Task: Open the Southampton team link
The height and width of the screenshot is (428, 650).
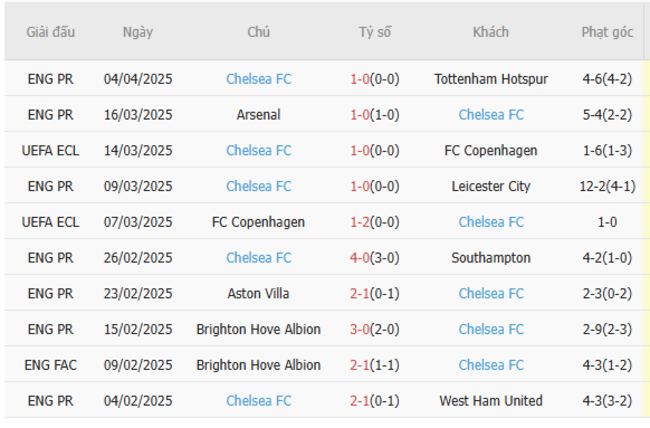Action: tap(491, 258)
